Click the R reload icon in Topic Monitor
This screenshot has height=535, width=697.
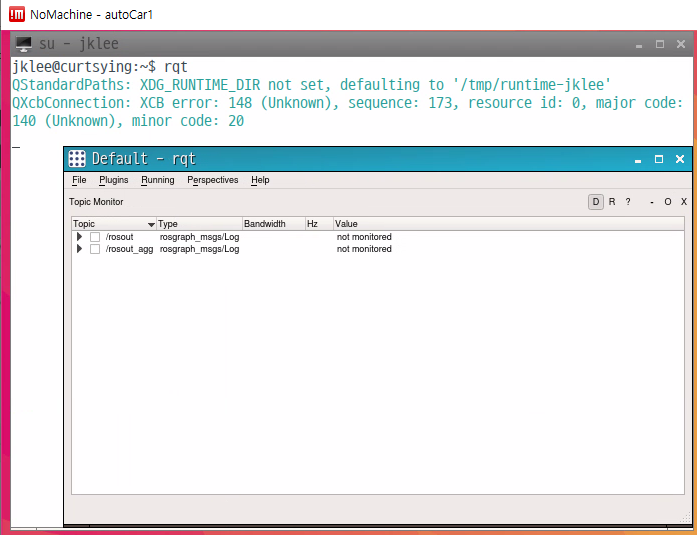pyautogui.click(x=612, y=202)
